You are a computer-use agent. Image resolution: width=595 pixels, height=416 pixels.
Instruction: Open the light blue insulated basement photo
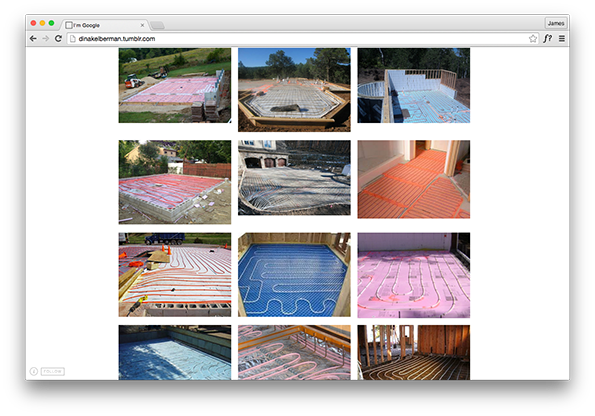pyautogui.click(x=414, y=85)
